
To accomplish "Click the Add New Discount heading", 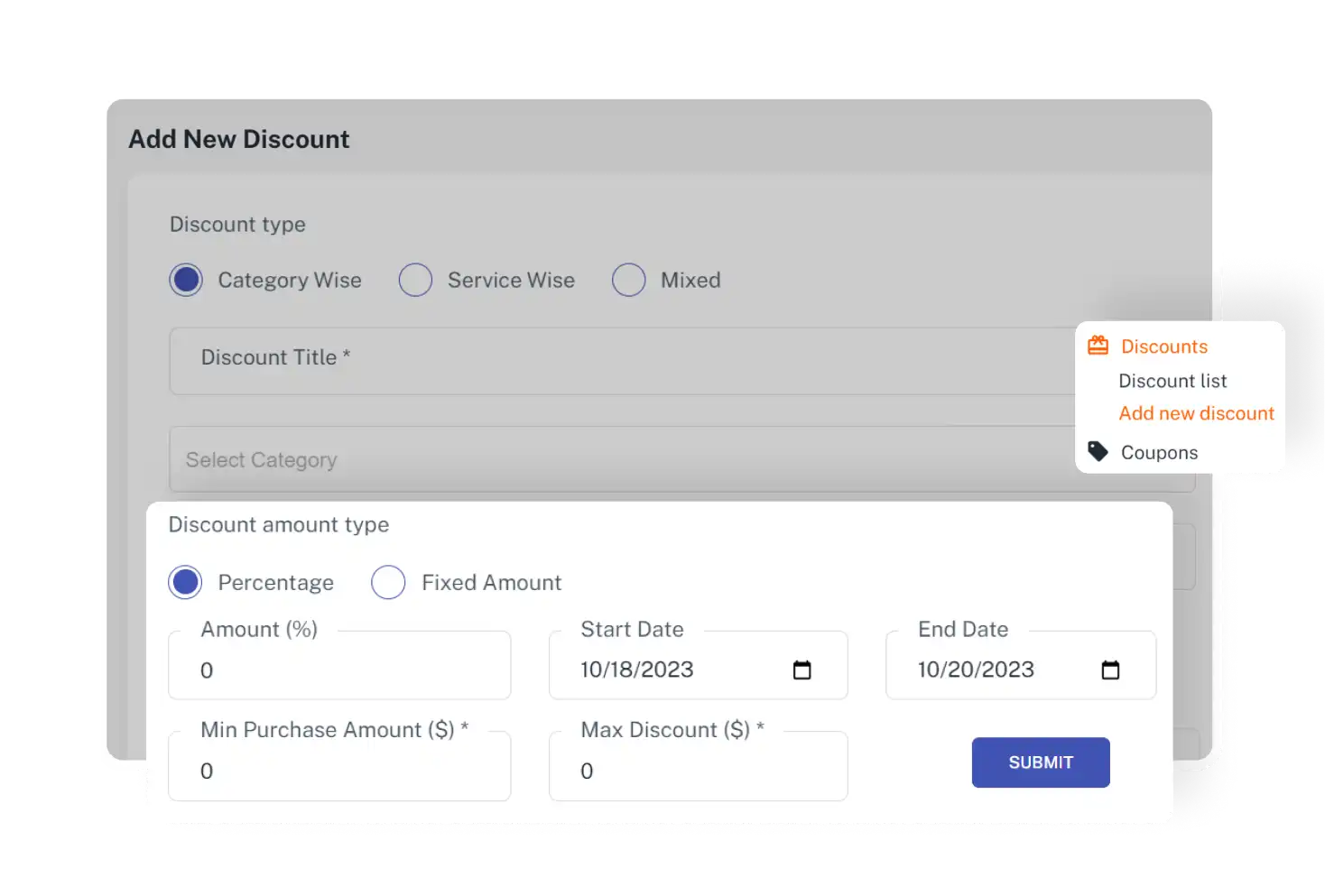I will pyautogui.click(x=239, y=139).
